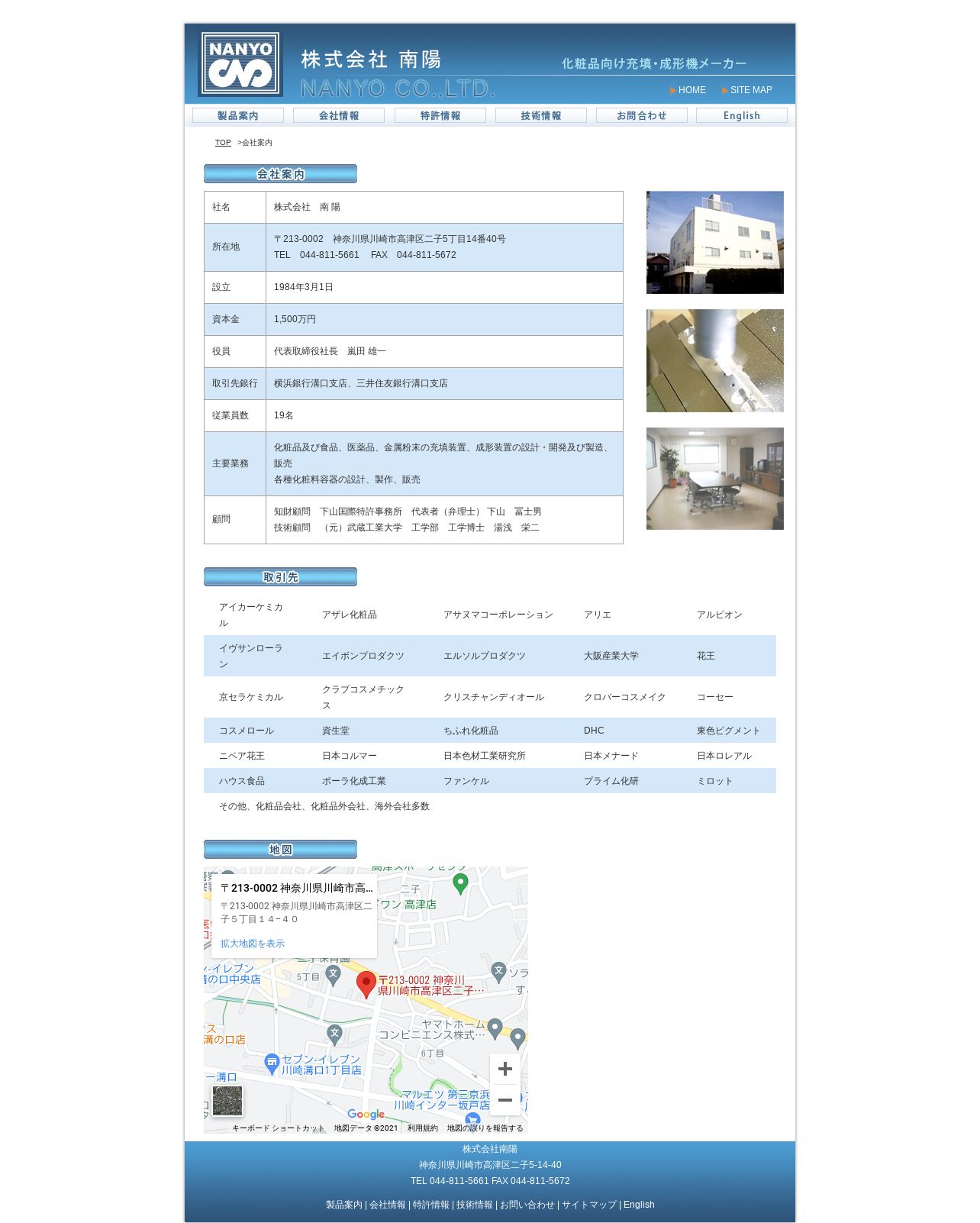
Task: Select the 1984年3月1日 founding date text
Action: point(304,287)
